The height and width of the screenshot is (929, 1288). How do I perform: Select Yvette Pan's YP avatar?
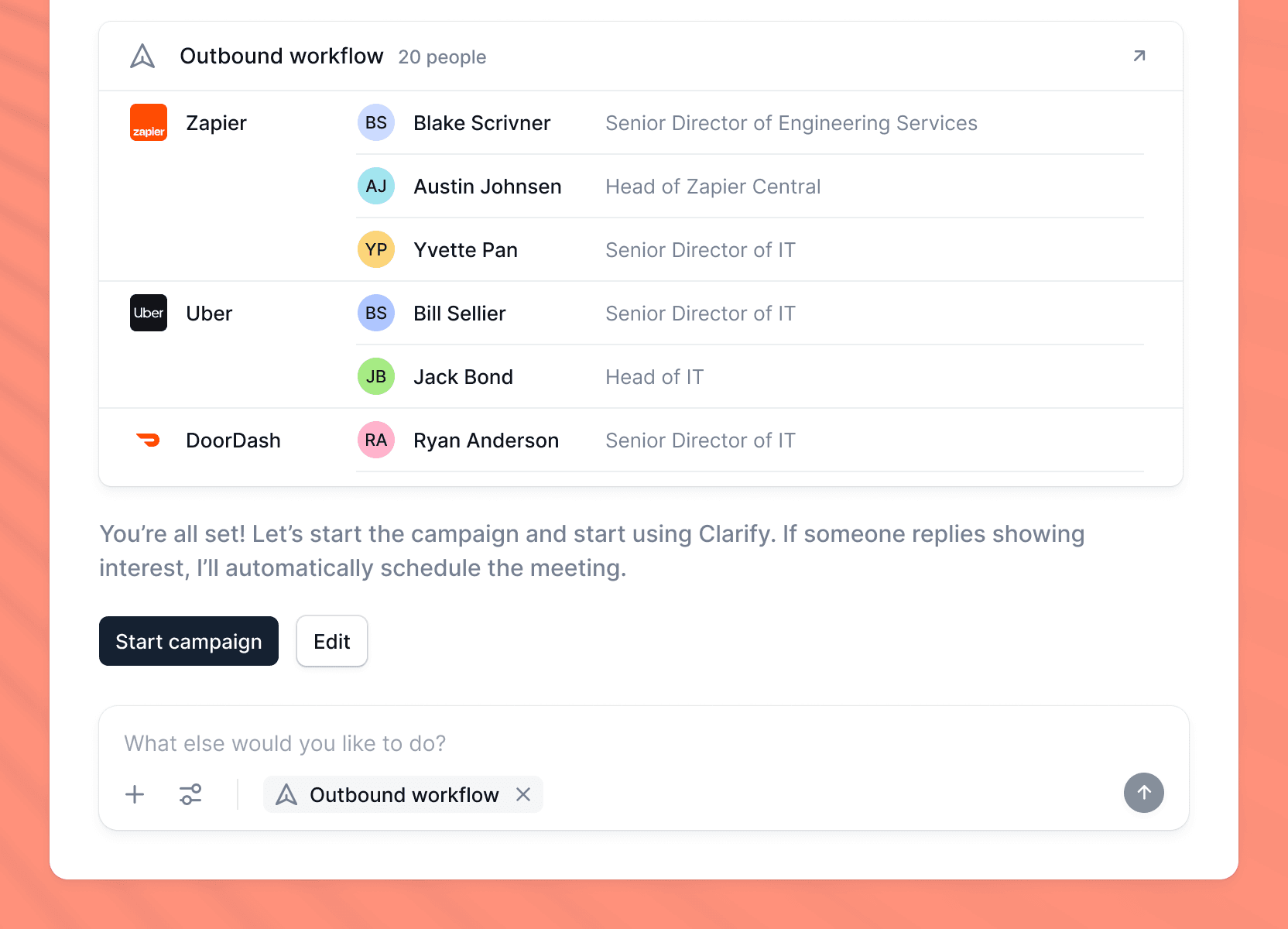pyautogui.click(x=376, y=249)
